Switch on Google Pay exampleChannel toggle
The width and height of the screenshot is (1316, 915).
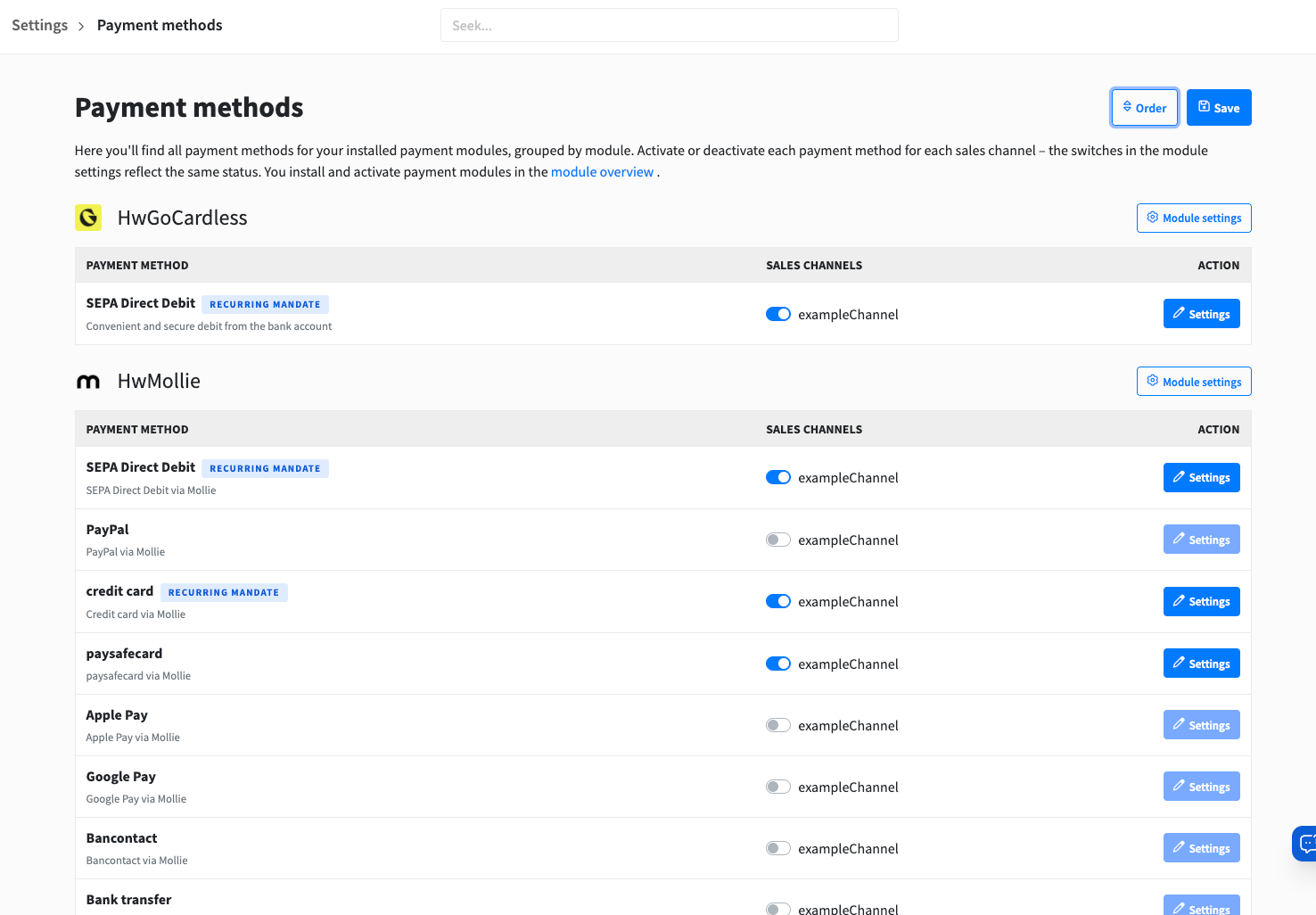coord(778,787)
